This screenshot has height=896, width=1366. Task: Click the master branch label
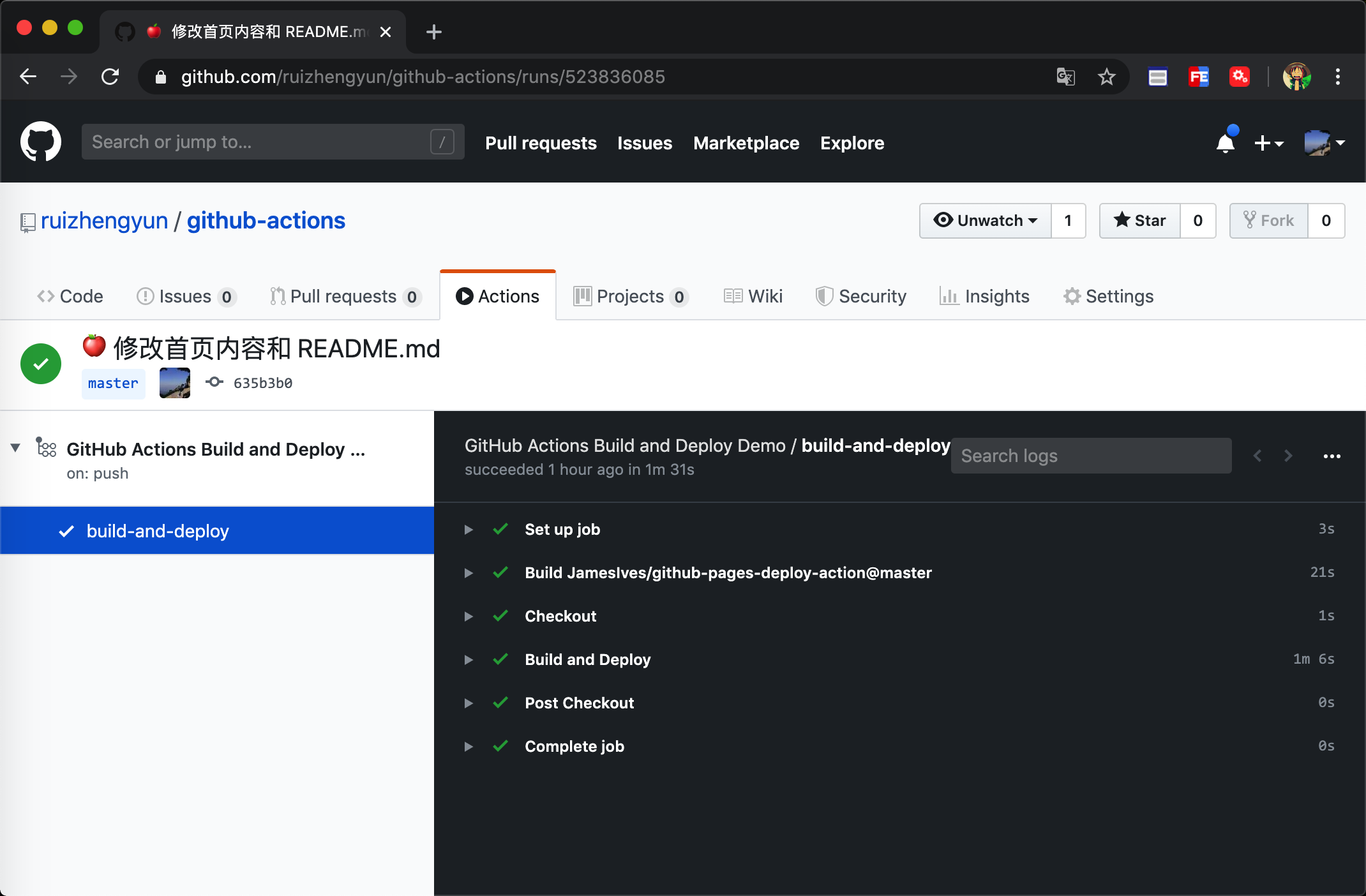114,384
